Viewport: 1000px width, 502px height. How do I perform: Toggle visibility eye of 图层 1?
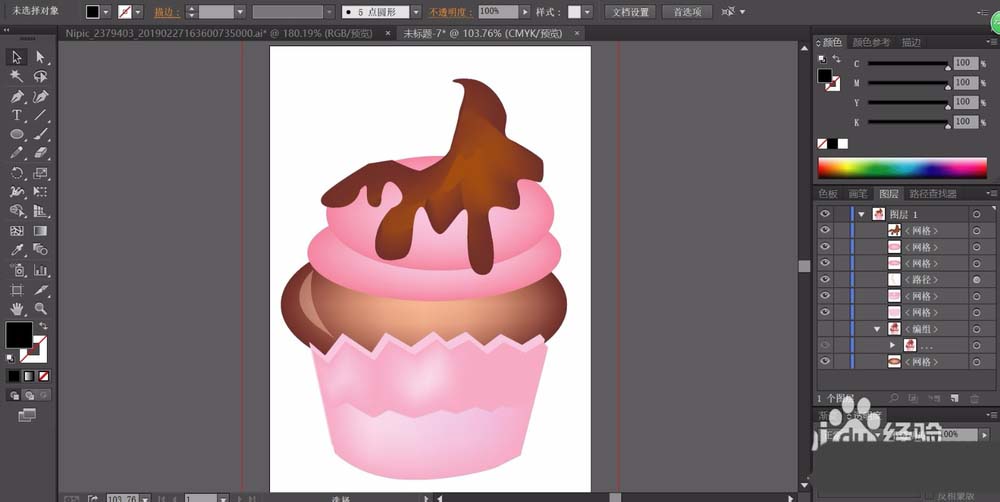825,214
